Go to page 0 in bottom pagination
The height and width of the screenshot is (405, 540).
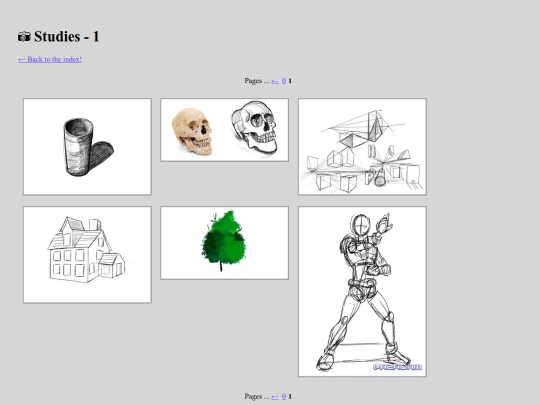[x=284, y=396]
